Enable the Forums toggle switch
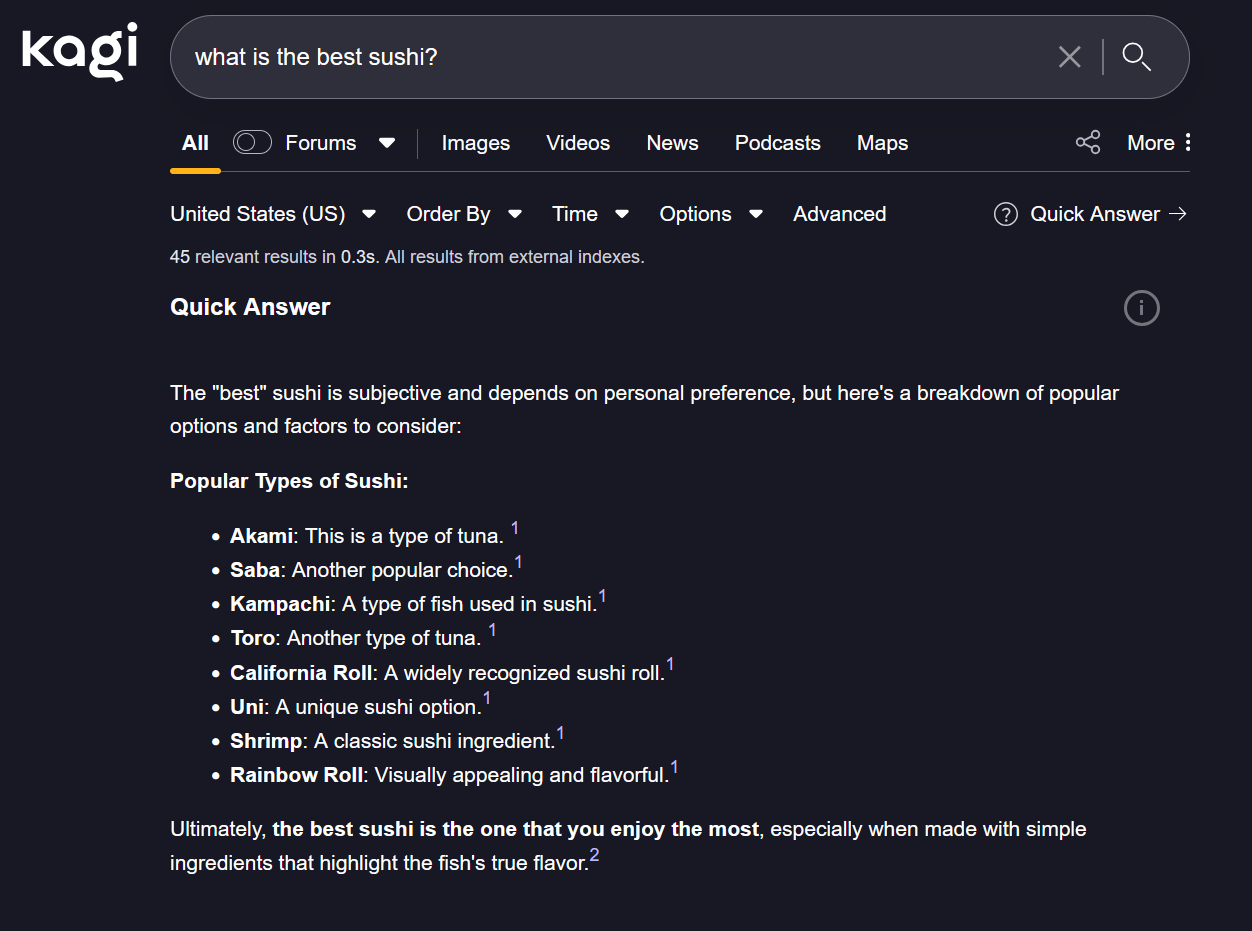The width and height of the screenshot is (1252, 931). (252, 142)
